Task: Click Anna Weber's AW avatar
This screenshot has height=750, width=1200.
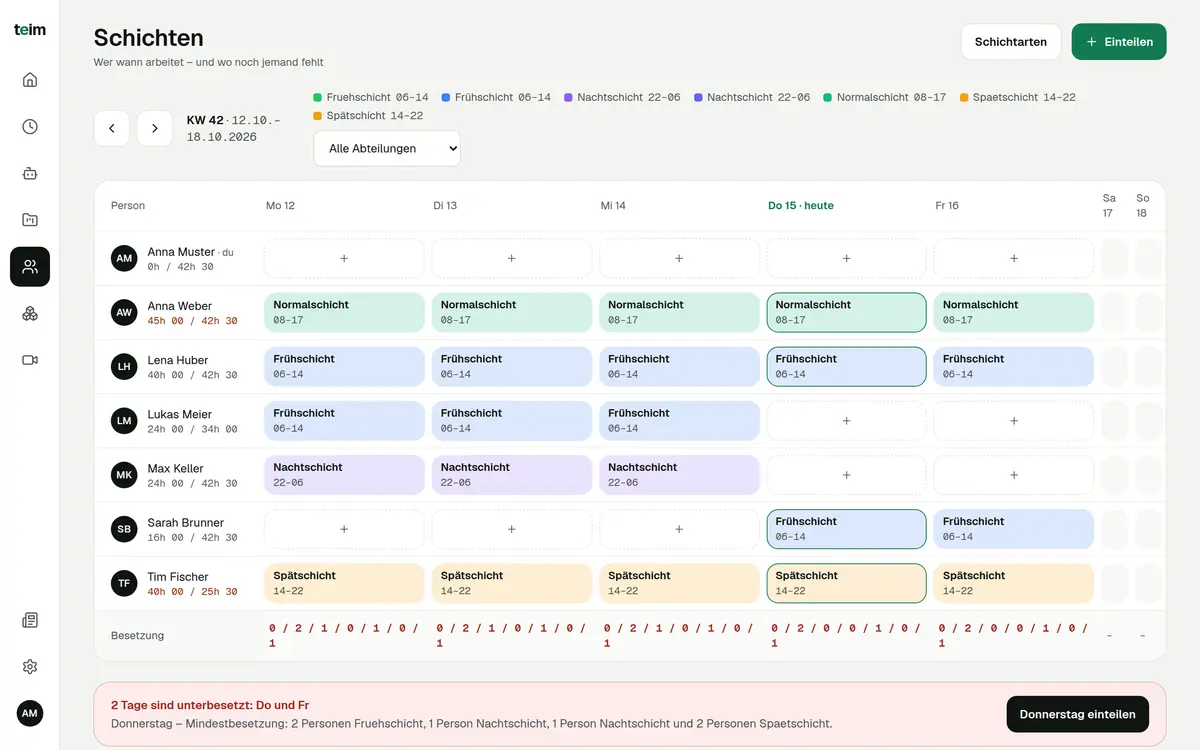Action: click(x=124, y=312)
